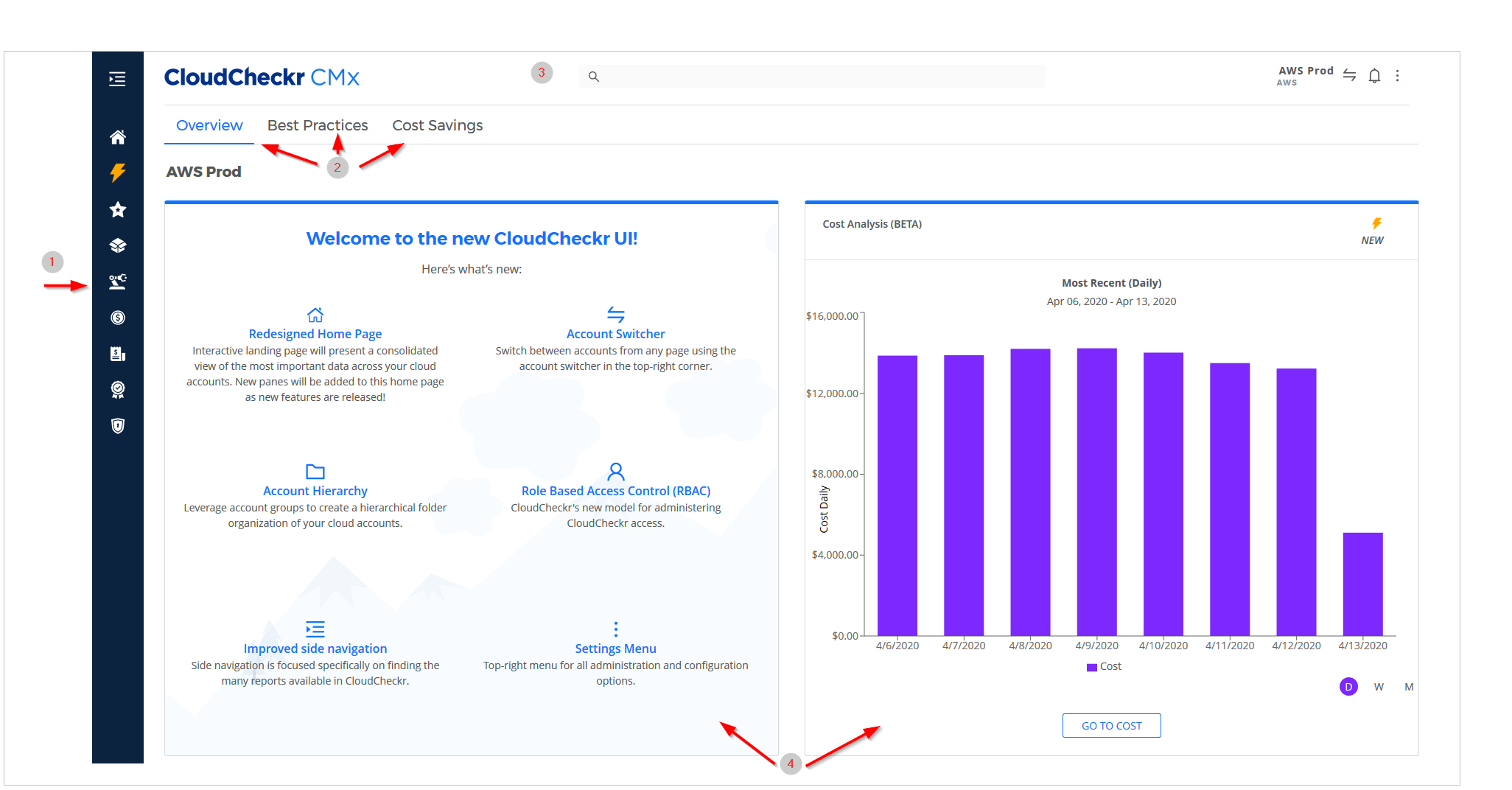Open the Home icon in sidebar
The width and height of the screenshot is (1512, 790).
[117, 137]
